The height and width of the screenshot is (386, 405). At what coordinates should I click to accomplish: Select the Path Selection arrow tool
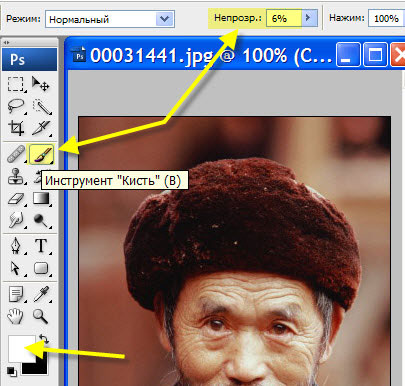(x=16, y=268)
